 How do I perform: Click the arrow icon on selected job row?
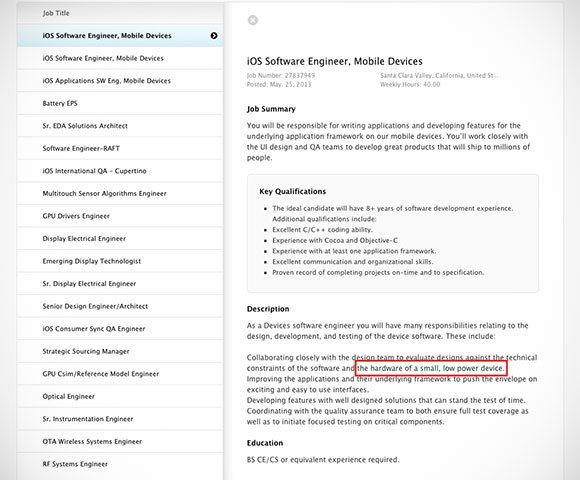click(214, 36)
